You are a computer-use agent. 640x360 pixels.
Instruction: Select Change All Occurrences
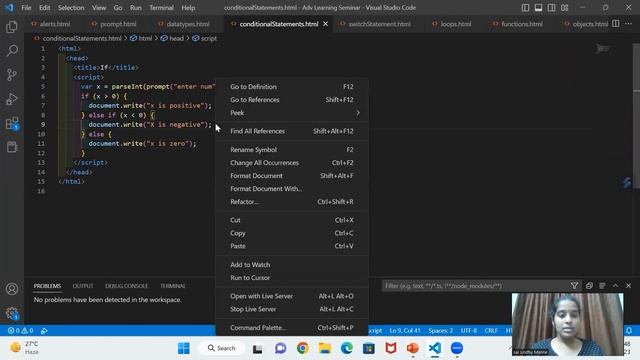[x=292, y=163]
